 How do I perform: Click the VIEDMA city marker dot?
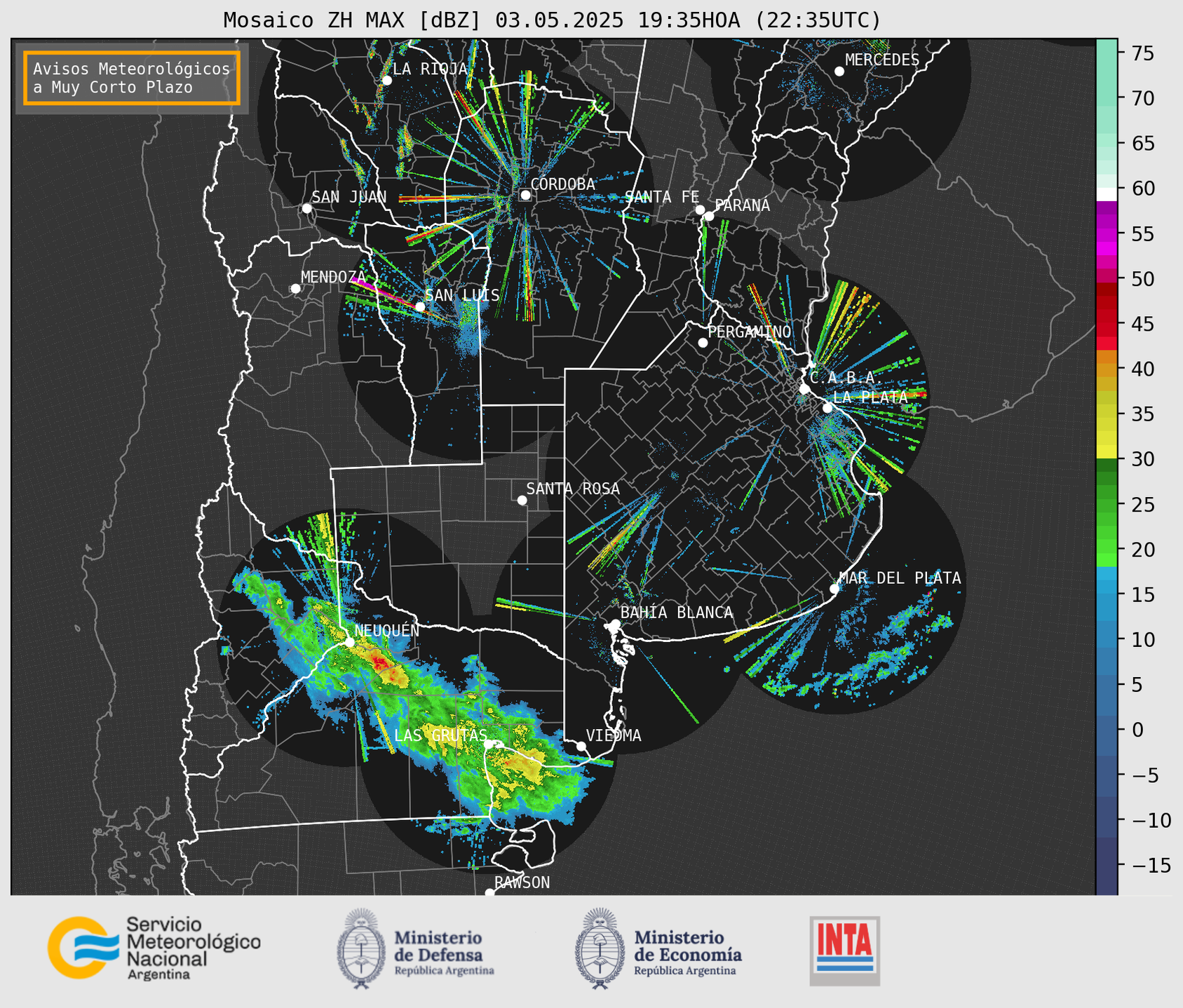(x=581, y=746)
